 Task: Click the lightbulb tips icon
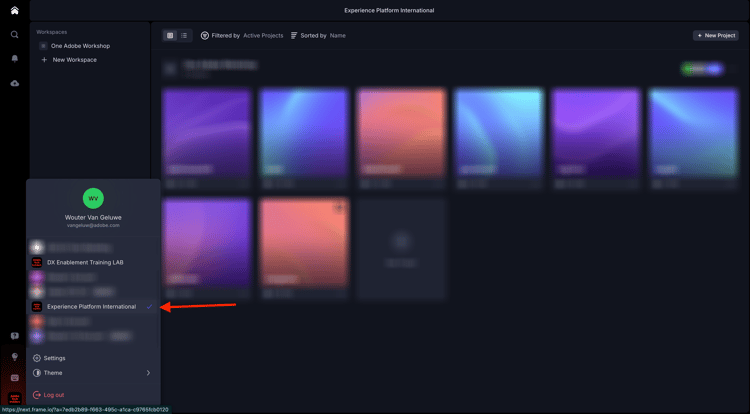pyautogui.click(x=14, y=357)
